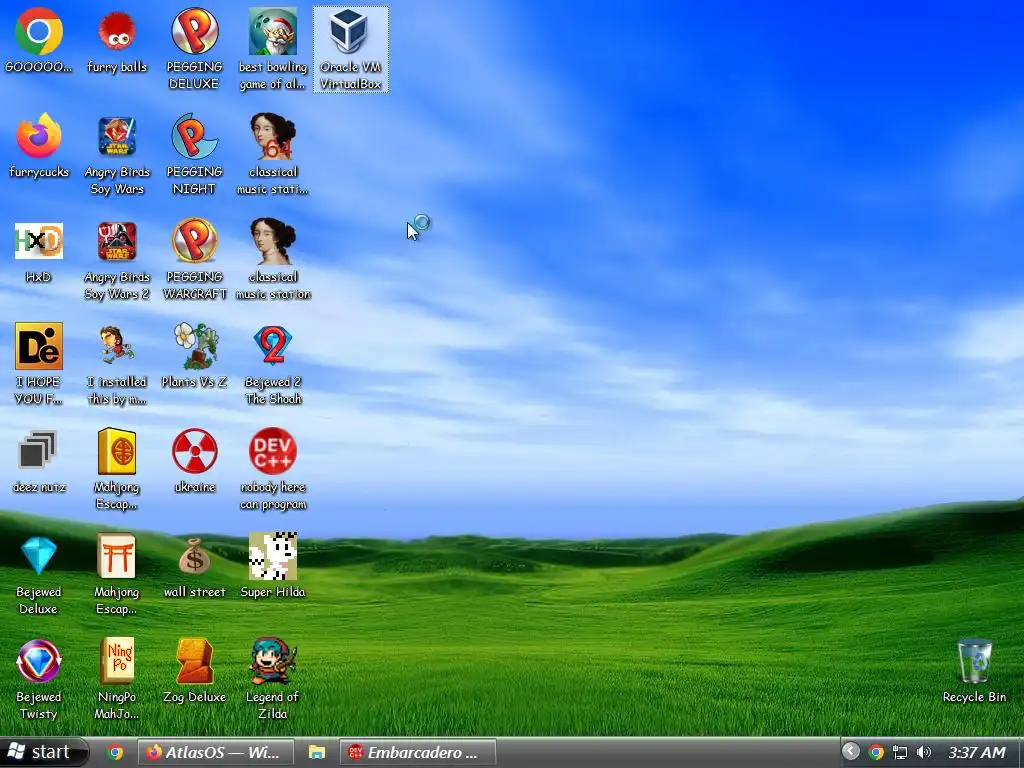Click the 3:37 AM taskbar clock

[977, 752]
